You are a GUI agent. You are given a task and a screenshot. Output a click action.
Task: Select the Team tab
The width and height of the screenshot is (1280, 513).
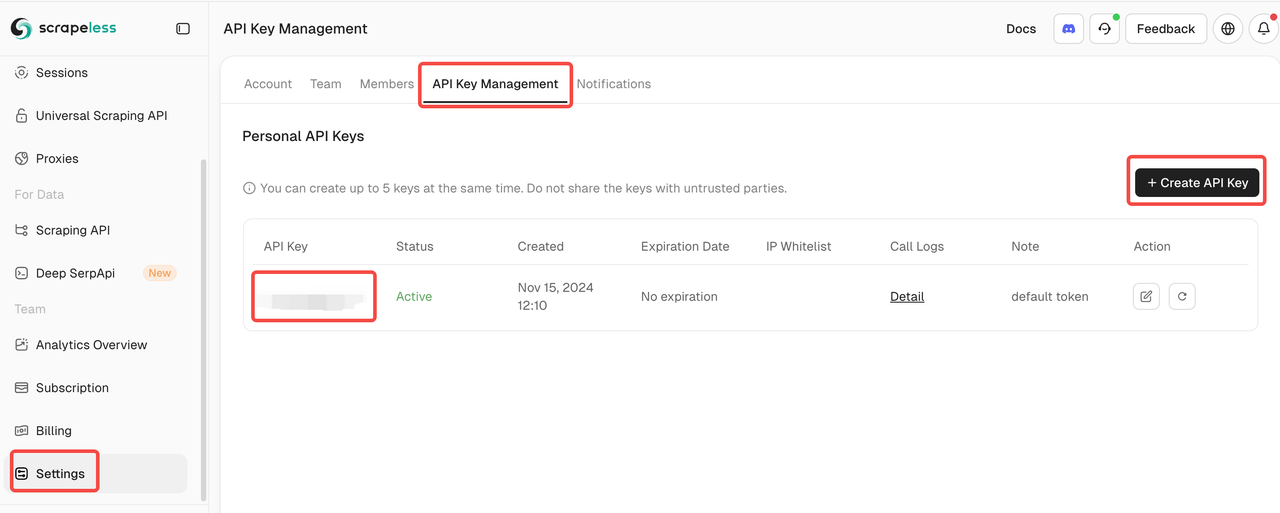(325, 84)
